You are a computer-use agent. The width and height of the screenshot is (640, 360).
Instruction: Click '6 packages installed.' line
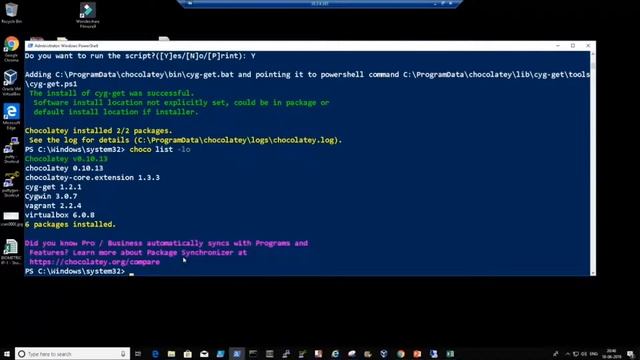[x=70, y=224]
